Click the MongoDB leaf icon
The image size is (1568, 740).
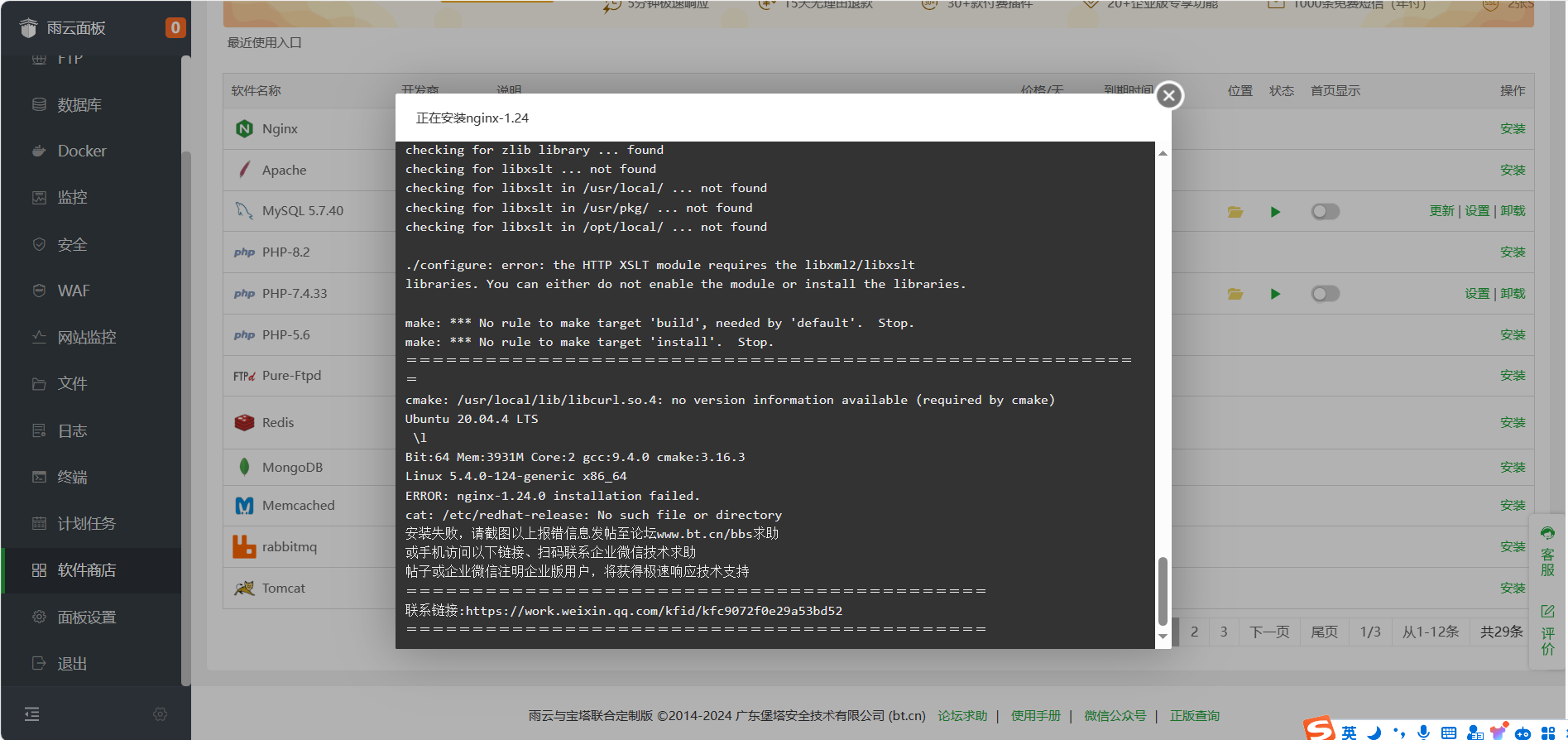pos(244,467)
